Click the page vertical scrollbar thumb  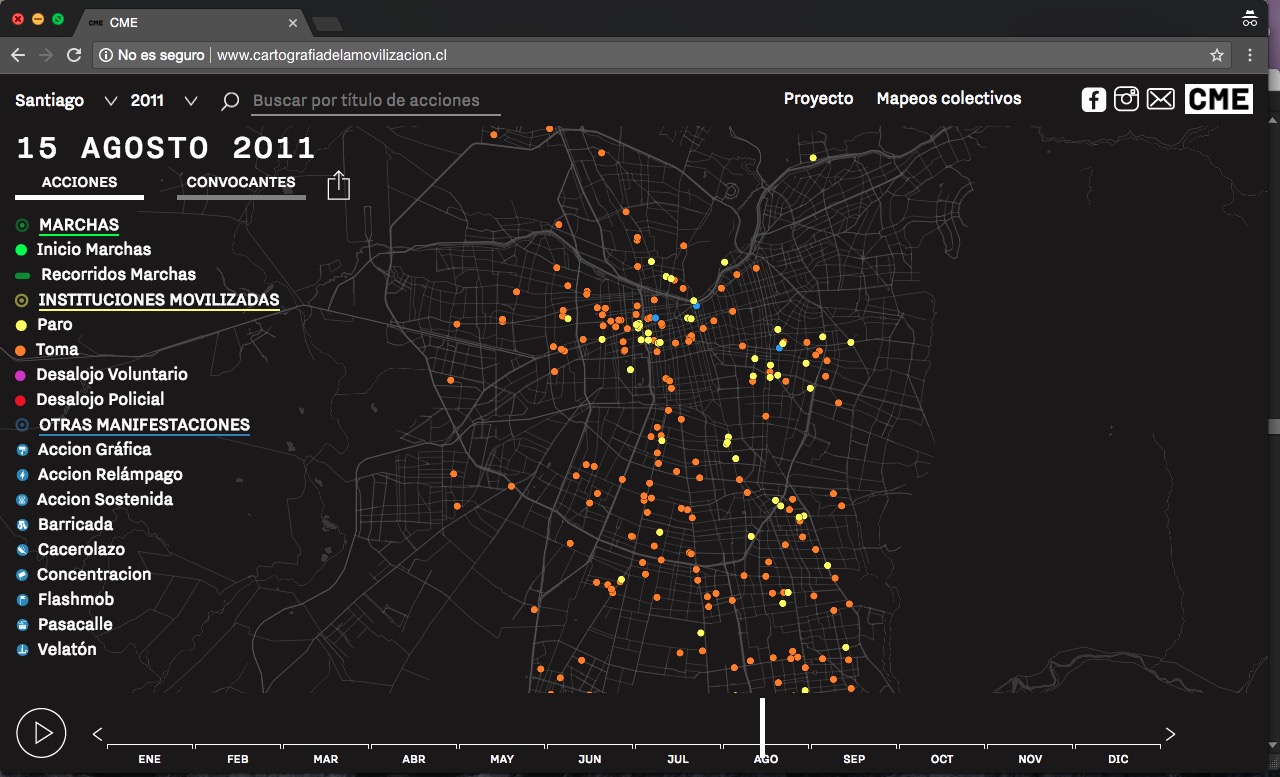point(1273,426)
